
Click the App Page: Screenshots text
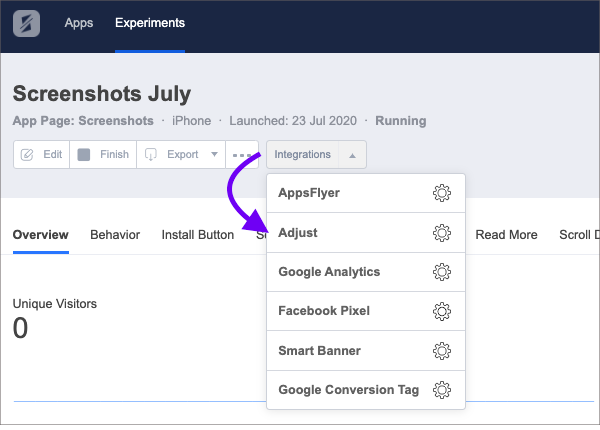click(83, 121)
